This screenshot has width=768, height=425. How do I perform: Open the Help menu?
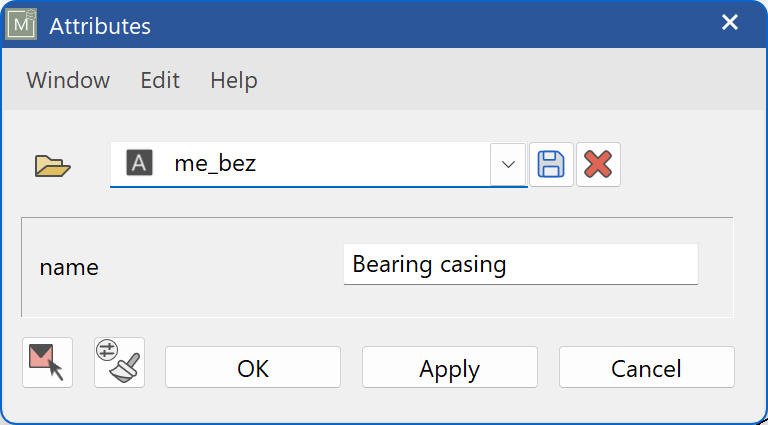(234, 80)
